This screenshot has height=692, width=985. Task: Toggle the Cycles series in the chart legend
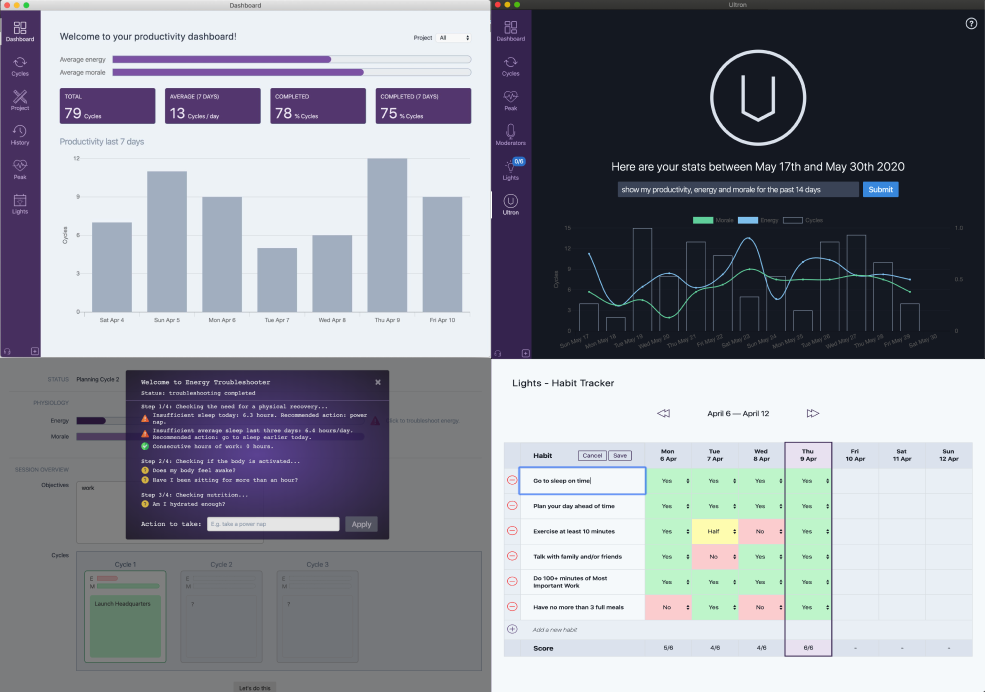pyautogui.click(x=803, y=220)
